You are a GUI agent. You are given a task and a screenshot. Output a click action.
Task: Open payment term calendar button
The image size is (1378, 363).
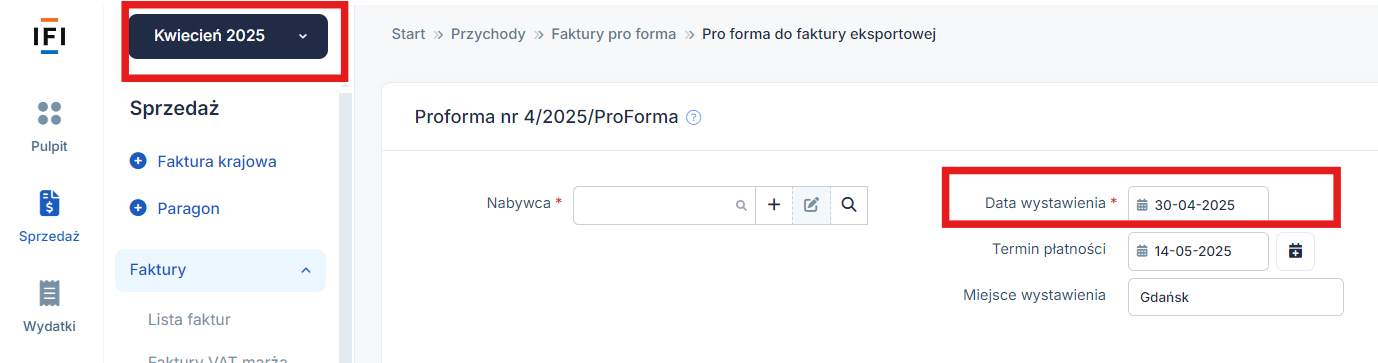[x=1295, y=251]
